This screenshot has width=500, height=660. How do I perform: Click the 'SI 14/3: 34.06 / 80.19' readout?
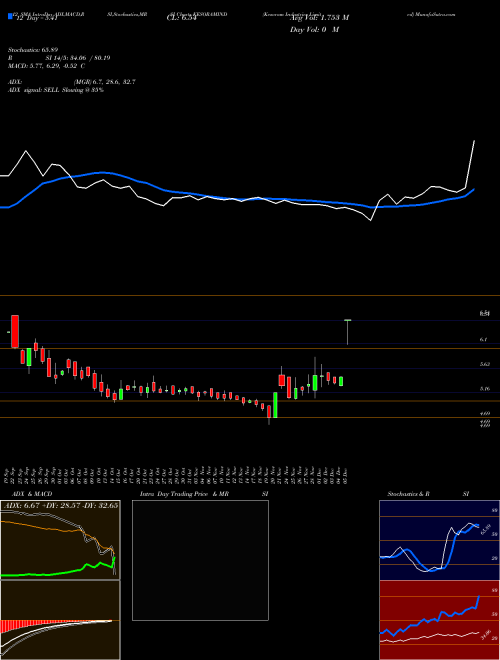(78, 58)
